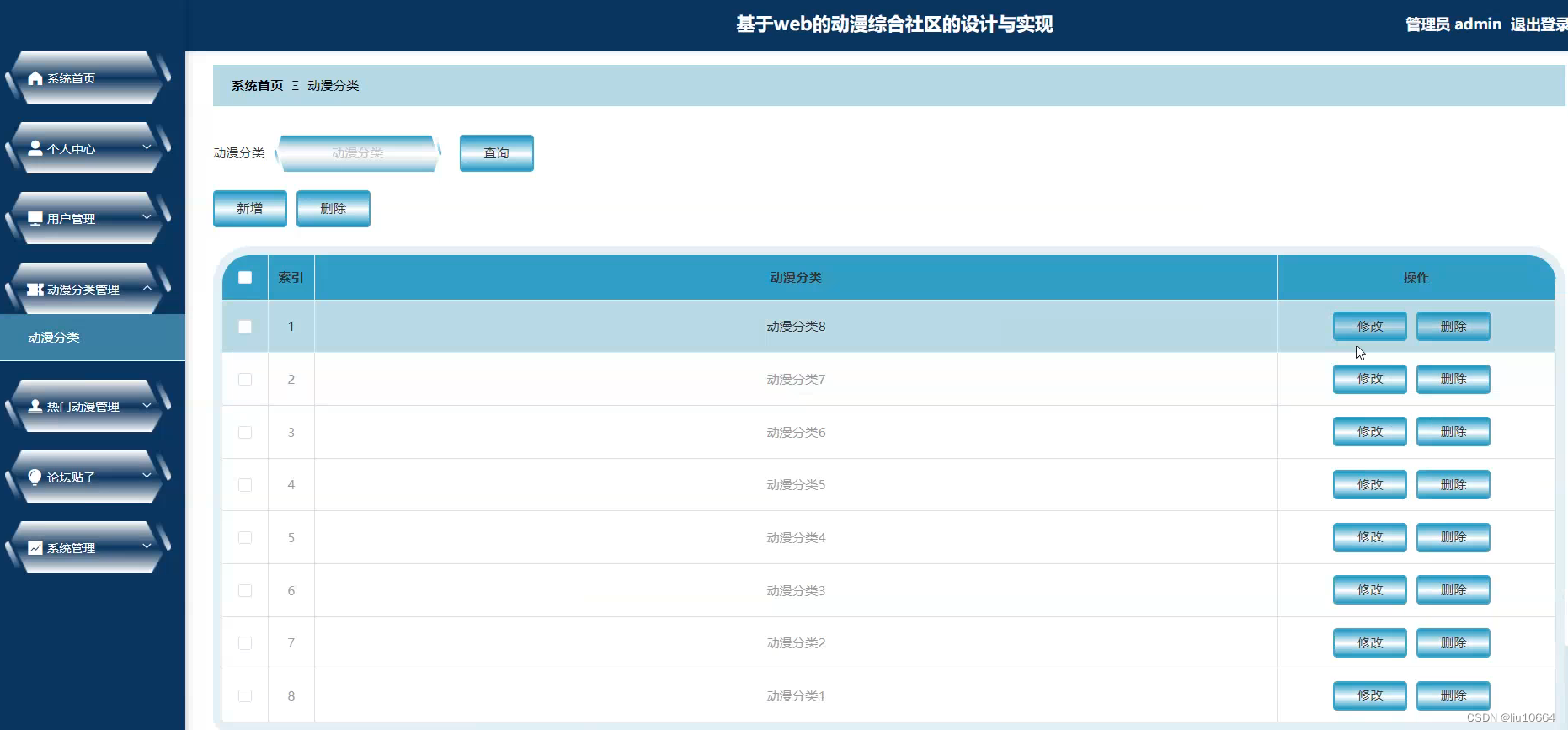The width and height of the screenshot is (1568, 730).
Task: Click the 系统首页 breadcrumb link
Action: click(258, 86)
